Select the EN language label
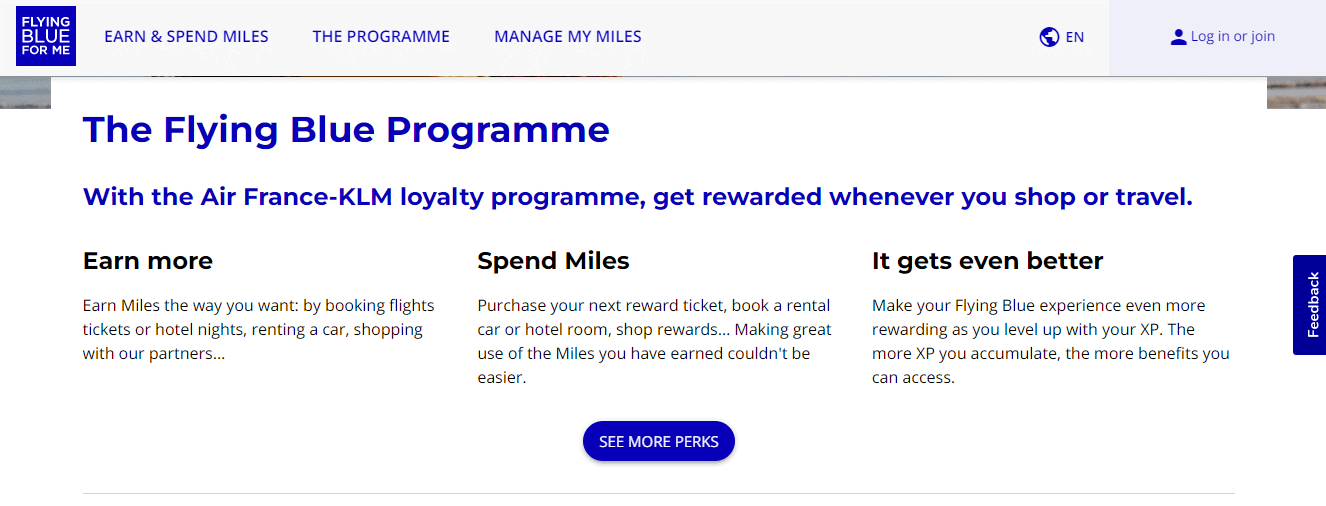Screen dimensions: 1326x506 click(x=1075, y=37)
